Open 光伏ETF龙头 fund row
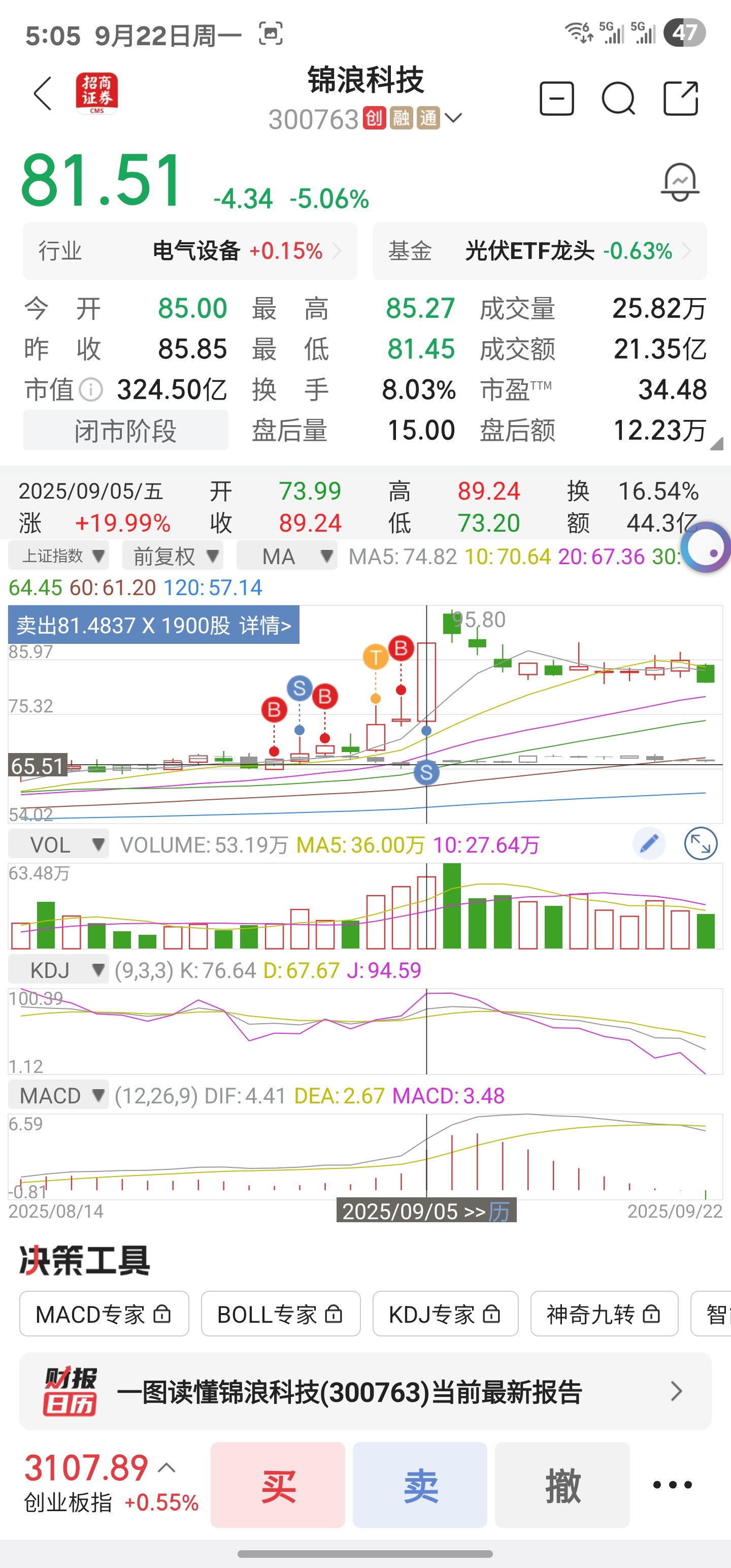Viewport: 731px width, 1568px height. (539, 251)
